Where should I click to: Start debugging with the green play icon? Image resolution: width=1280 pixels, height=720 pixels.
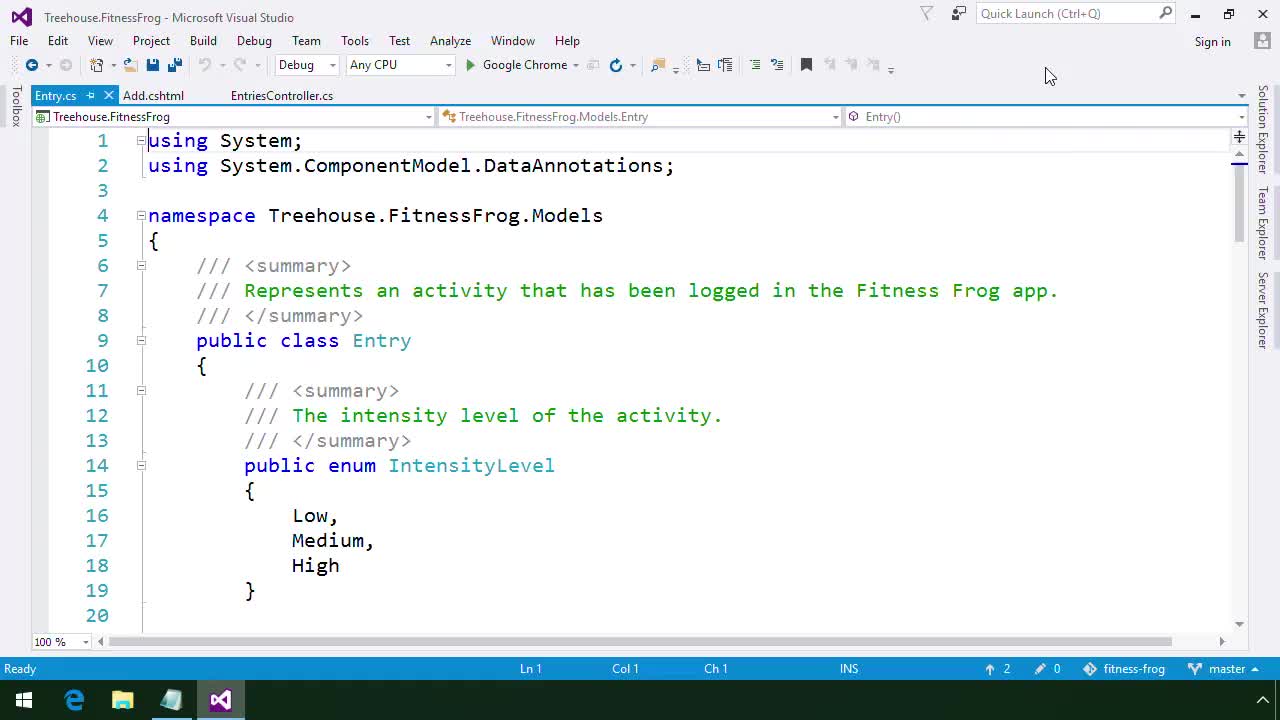(x=470, y=65)
